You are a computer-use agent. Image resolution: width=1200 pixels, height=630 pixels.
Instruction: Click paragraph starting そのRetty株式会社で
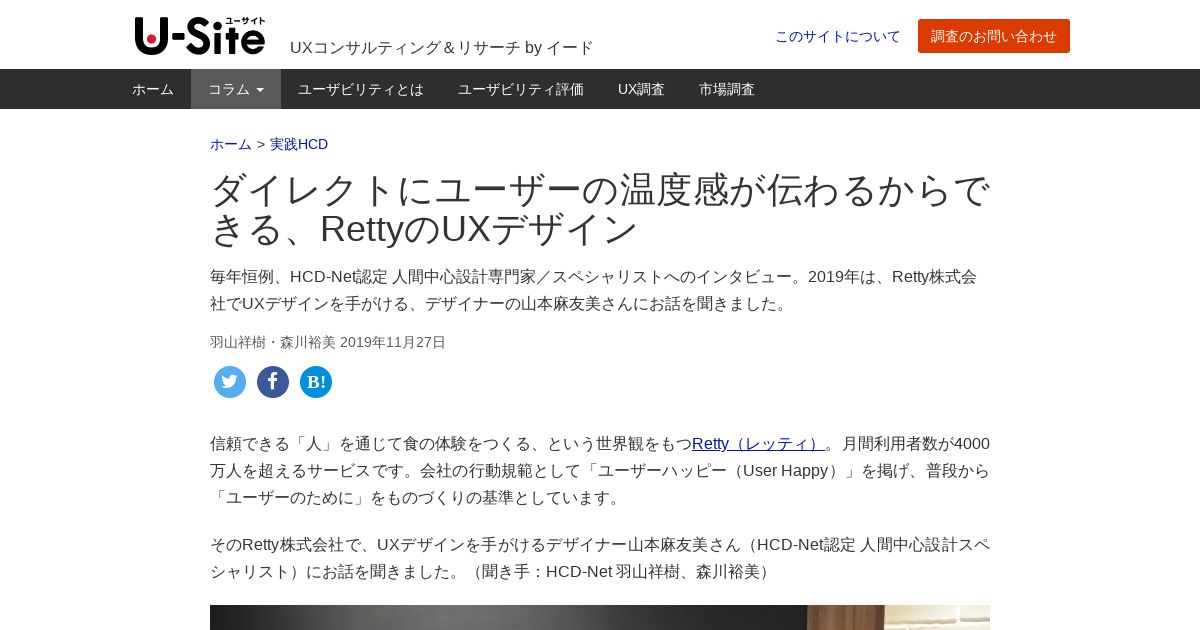point(600,558)
